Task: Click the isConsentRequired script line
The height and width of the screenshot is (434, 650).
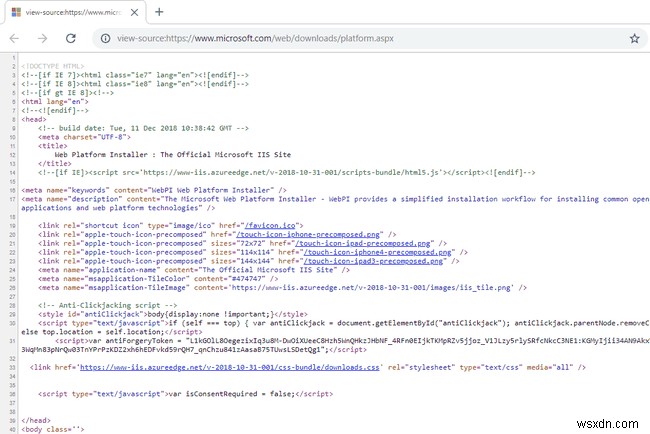Action: click(185, 394)
